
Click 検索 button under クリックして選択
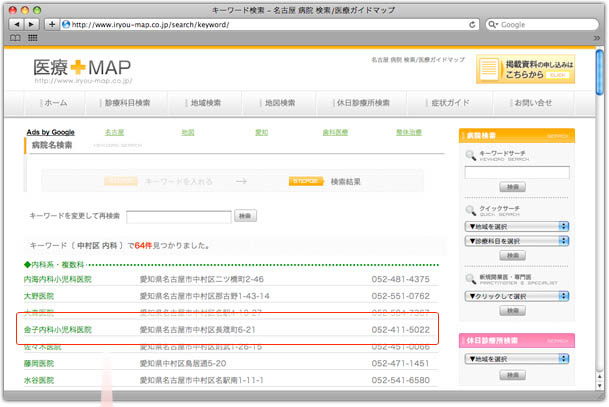[x=513, y=311]
